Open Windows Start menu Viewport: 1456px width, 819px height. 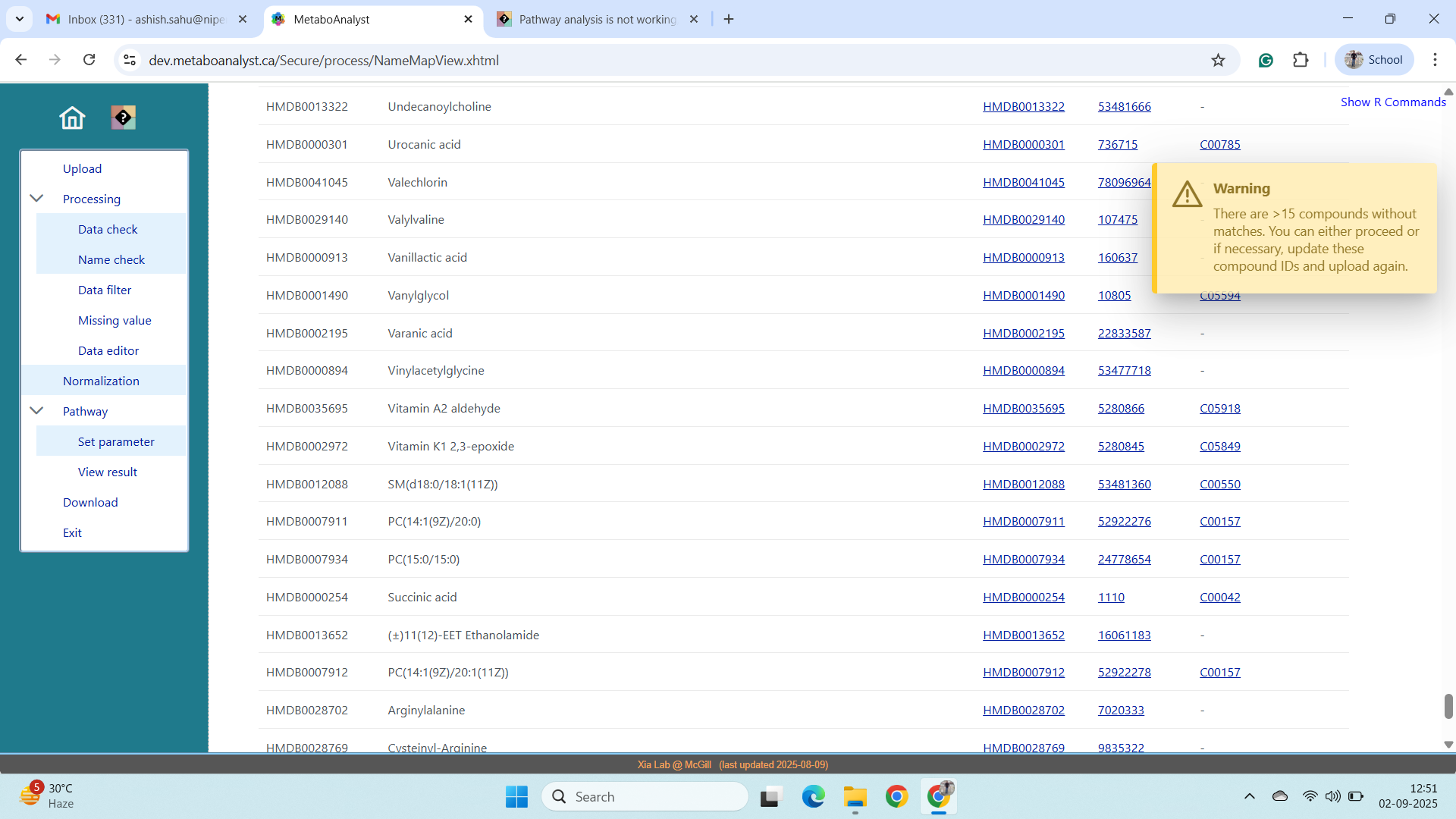pos(516,796)
